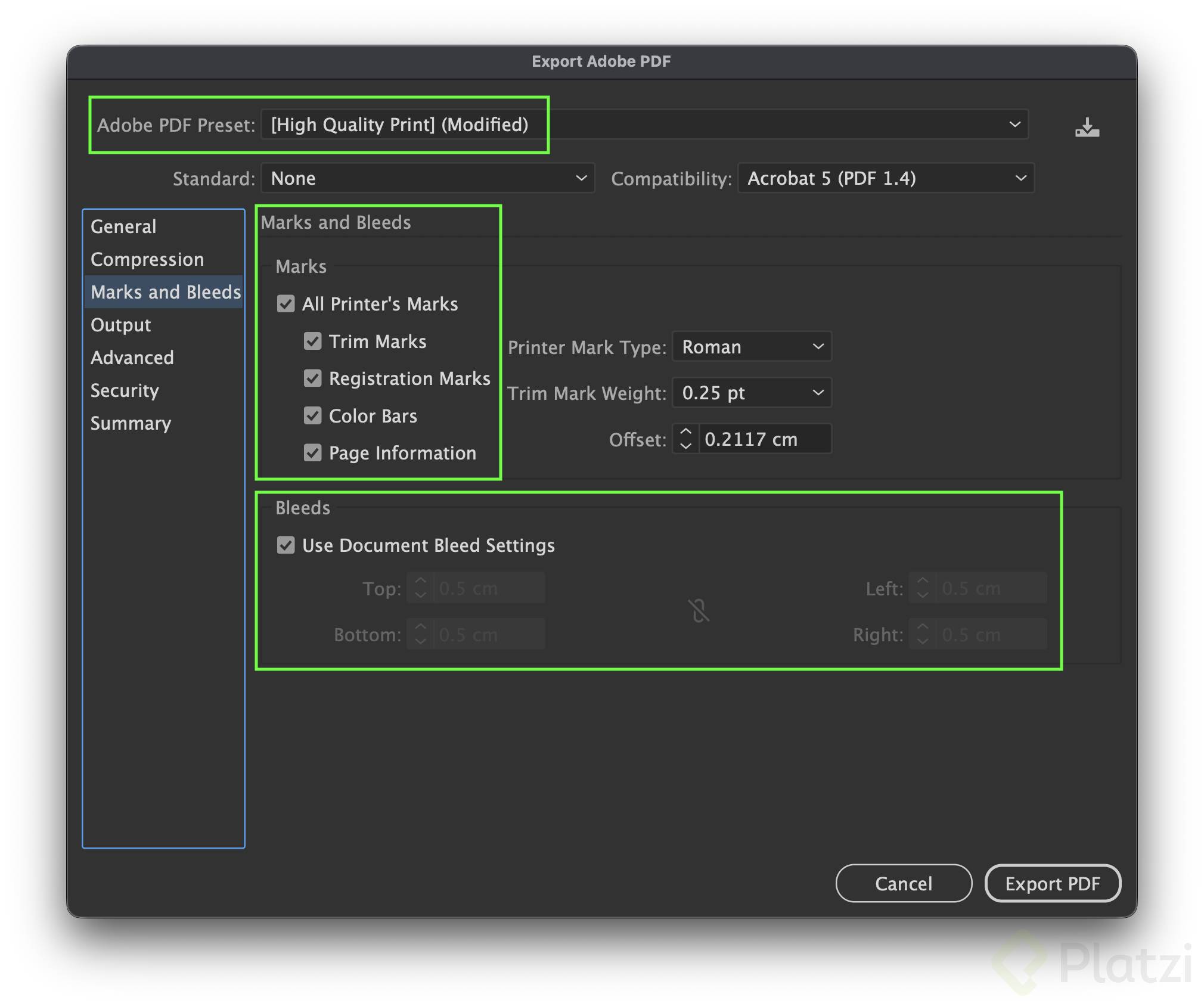Disable Registration Marks checkbox

point(313,378)
